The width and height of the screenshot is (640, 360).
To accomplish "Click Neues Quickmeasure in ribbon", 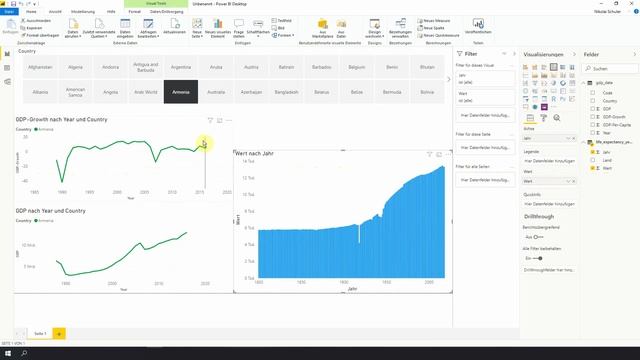I will pos(438,35).
